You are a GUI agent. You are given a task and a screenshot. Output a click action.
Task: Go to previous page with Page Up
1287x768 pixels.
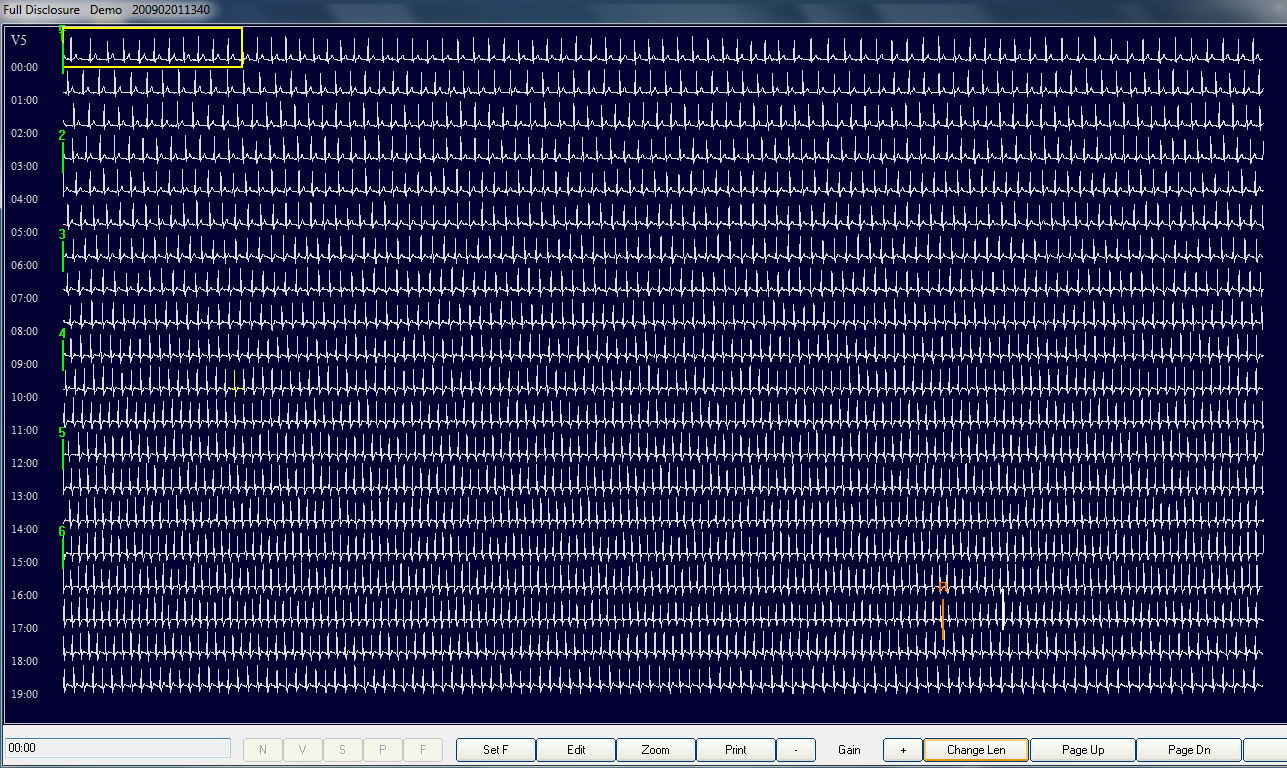[1082, 750]
